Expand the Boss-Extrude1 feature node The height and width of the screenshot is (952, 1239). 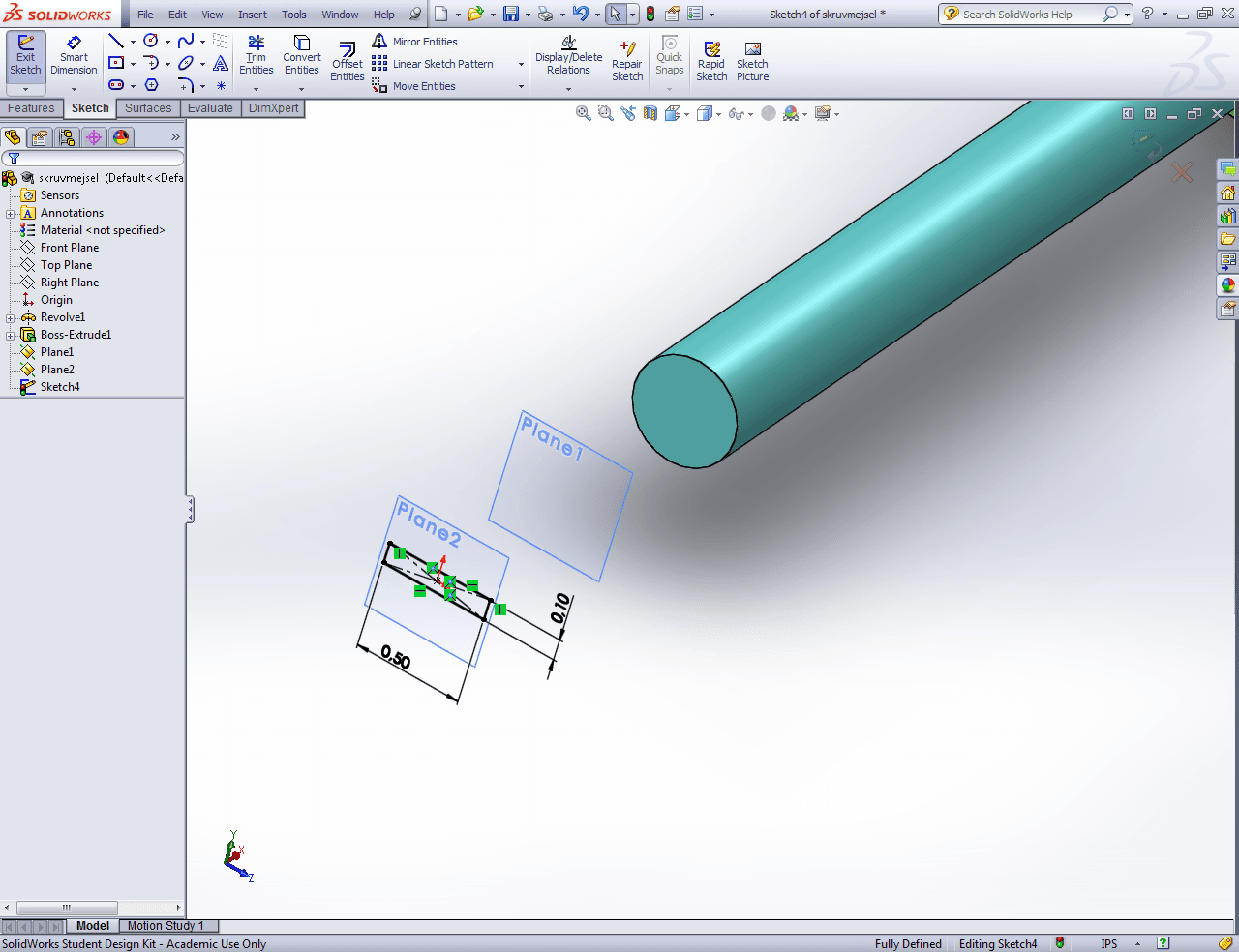coord(10,335)
